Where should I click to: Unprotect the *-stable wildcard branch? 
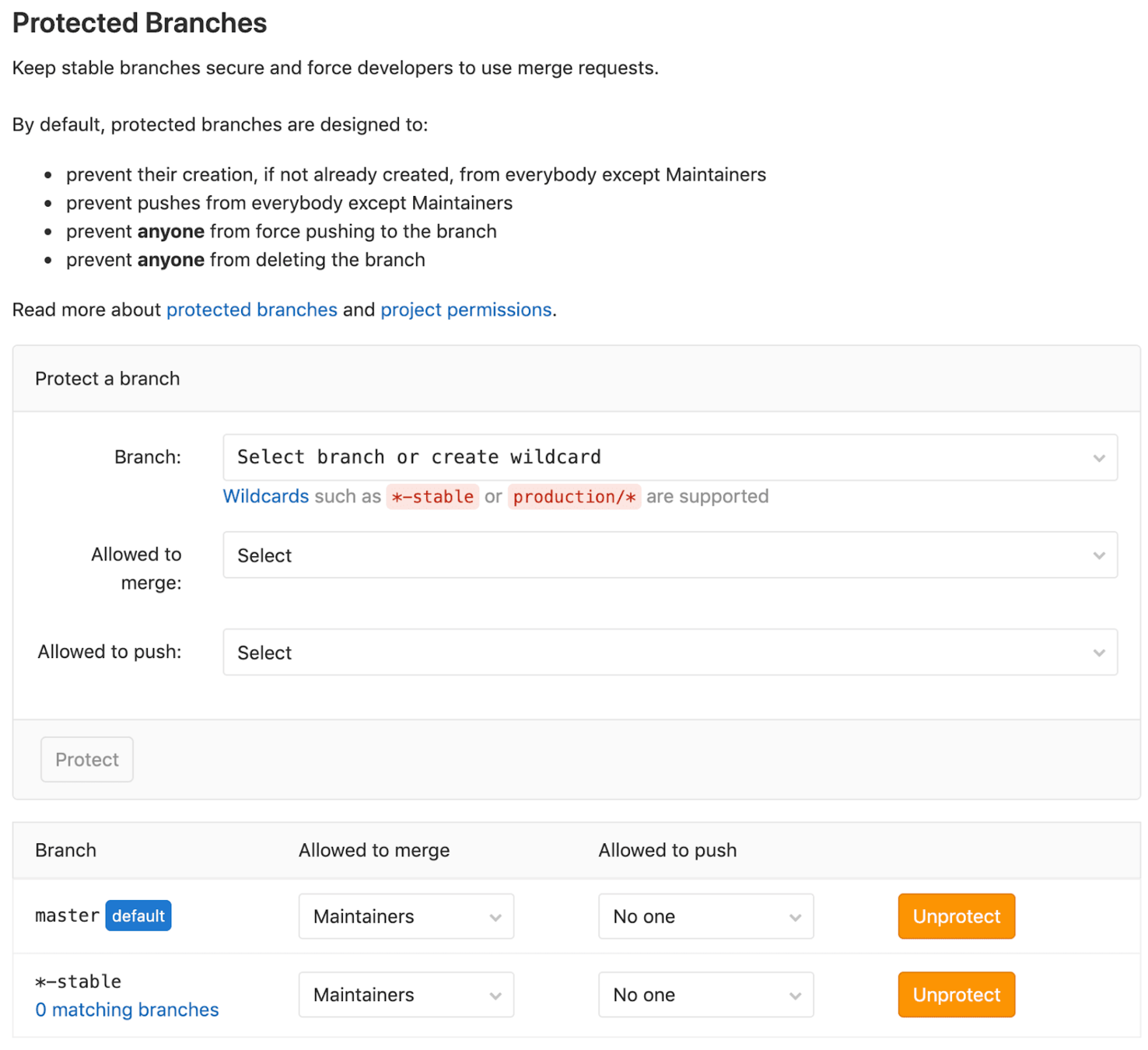click(x=956, y=995)
